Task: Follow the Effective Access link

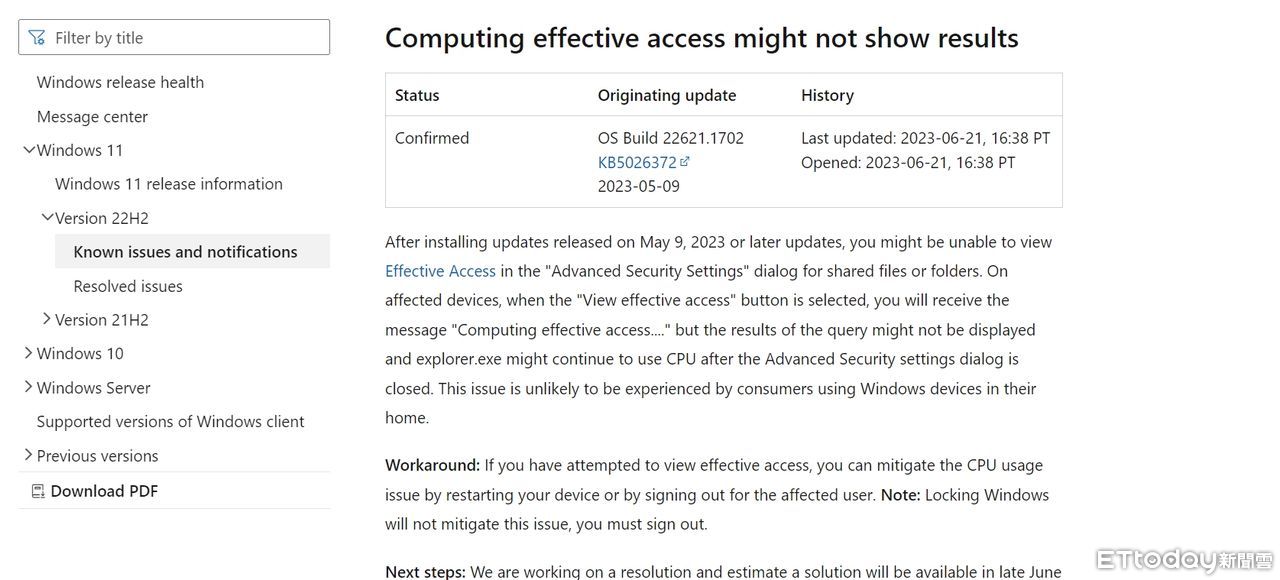Action: coord(440,271)
